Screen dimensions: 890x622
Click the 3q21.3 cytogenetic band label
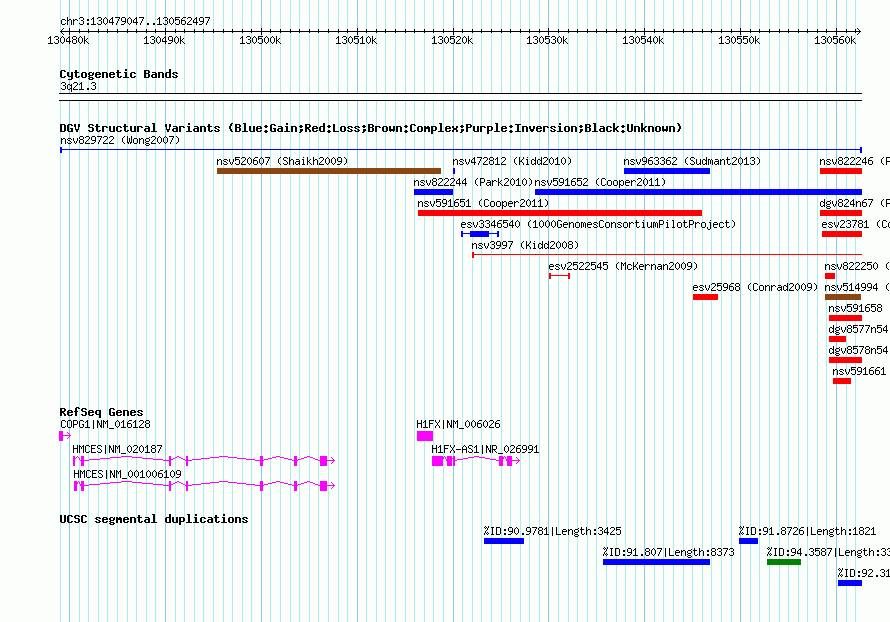[x=78, y=86]
